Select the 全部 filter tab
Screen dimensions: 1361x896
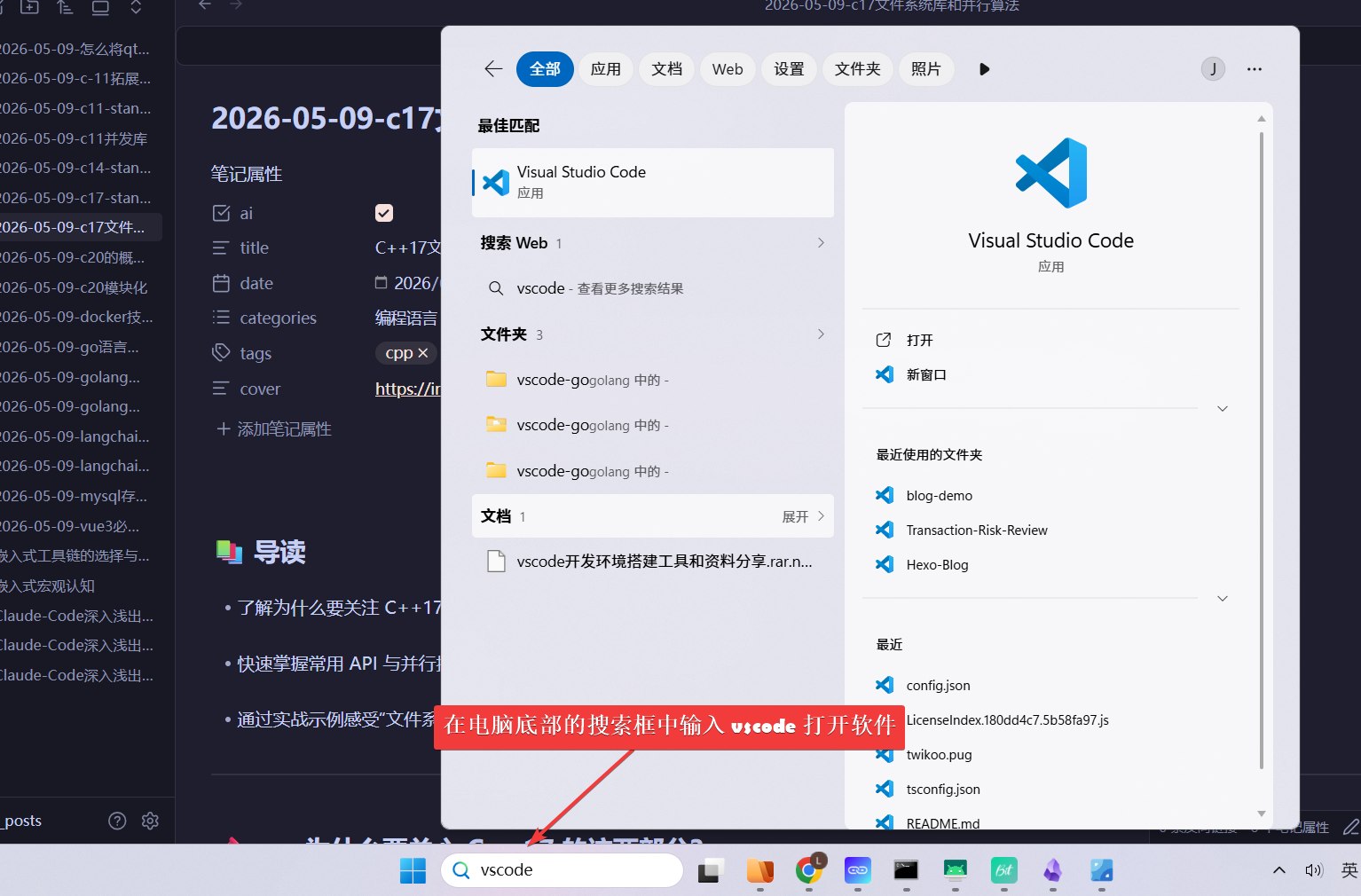click(545, 69)
